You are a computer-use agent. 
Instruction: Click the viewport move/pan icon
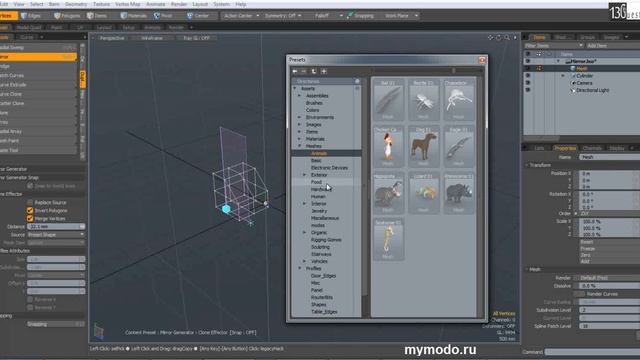[491, 38]
